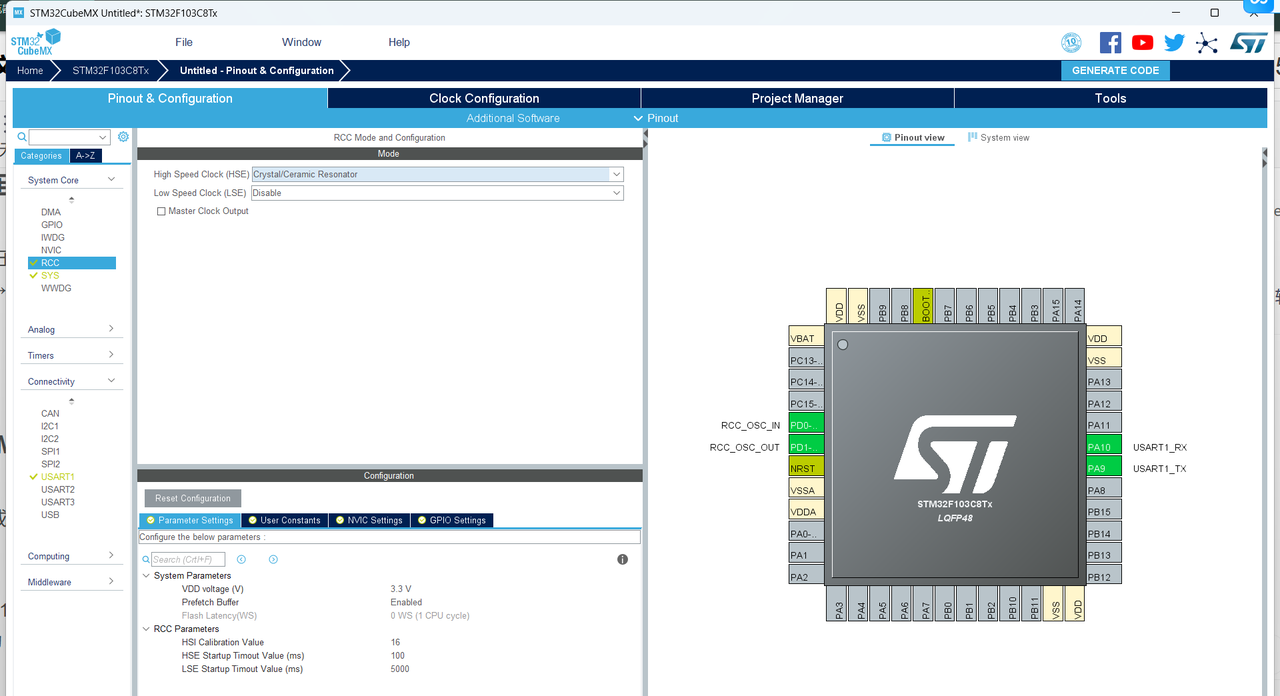The image size is (1280, 696).
Task: Click the forward arrow beside parameter search
Action: (272, 559)
